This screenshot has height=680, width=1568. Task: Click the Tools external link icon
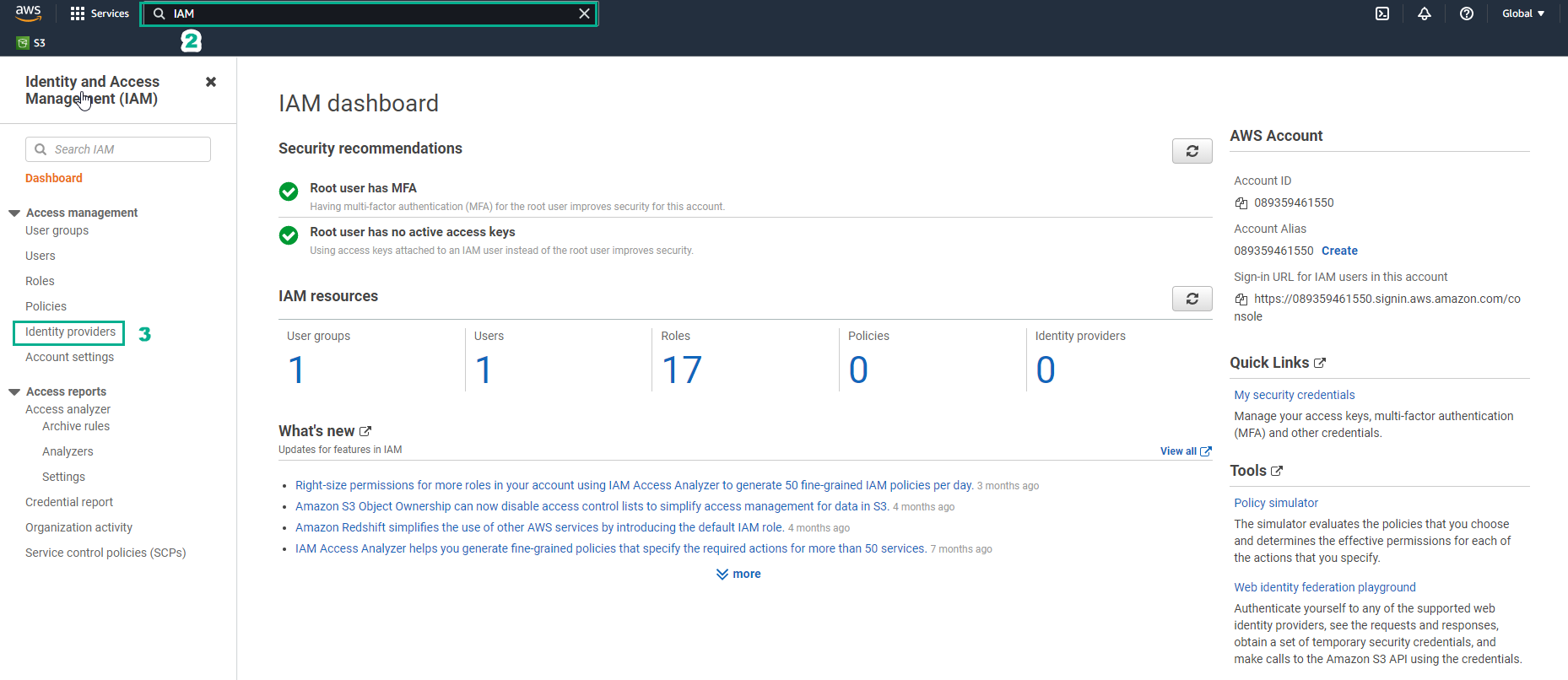point(1277,471)
